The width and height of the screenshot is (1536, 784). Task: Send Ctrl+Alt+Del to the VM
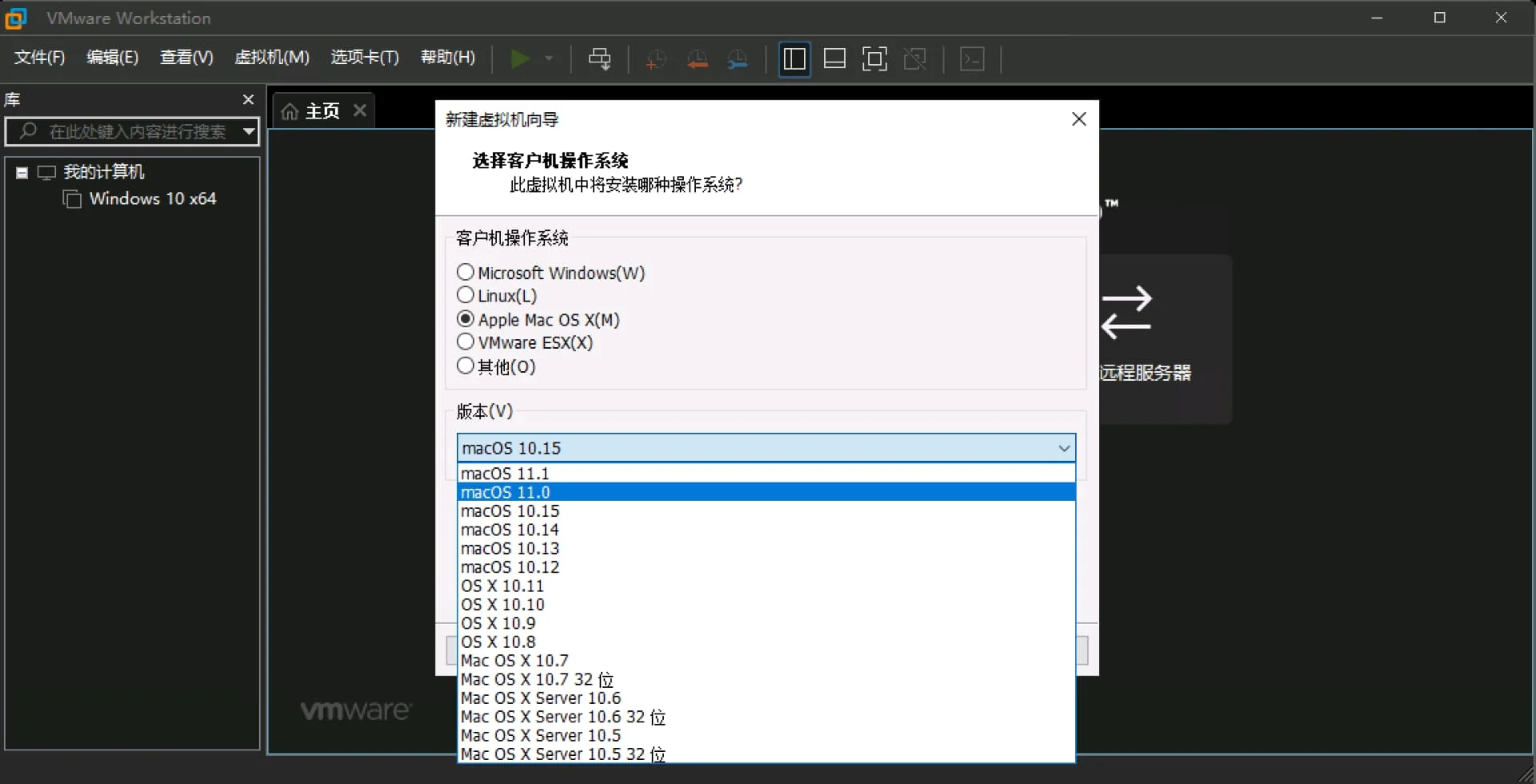600,58
